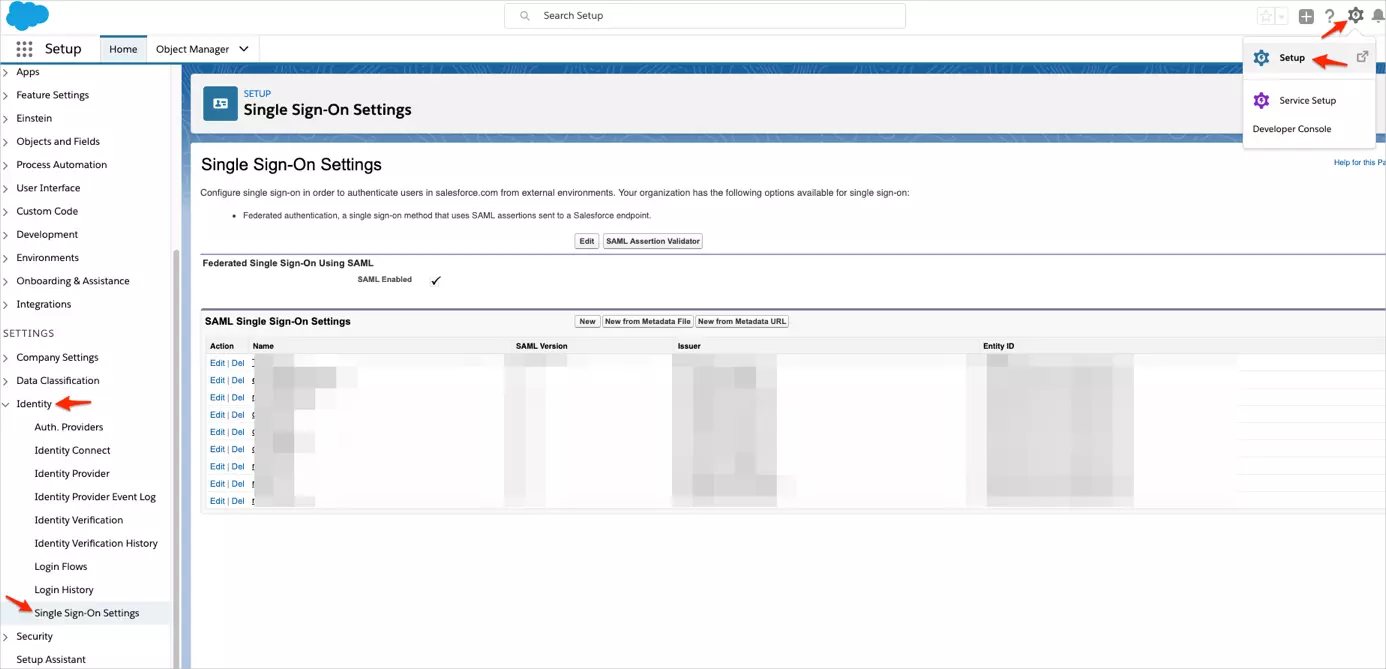Expand the Apps section in sidebar
This screenshot has height=669, width=1386.
click(x=27, y=71)
